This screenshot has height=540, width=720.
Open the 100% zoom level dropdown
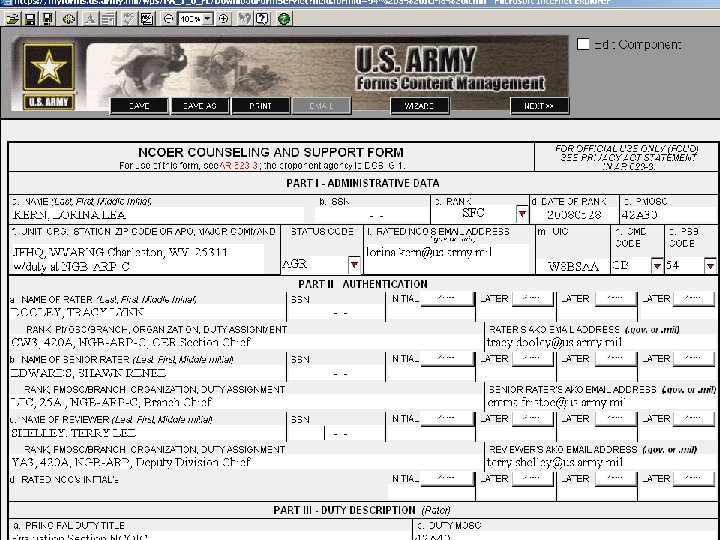(x=208, y=19)
